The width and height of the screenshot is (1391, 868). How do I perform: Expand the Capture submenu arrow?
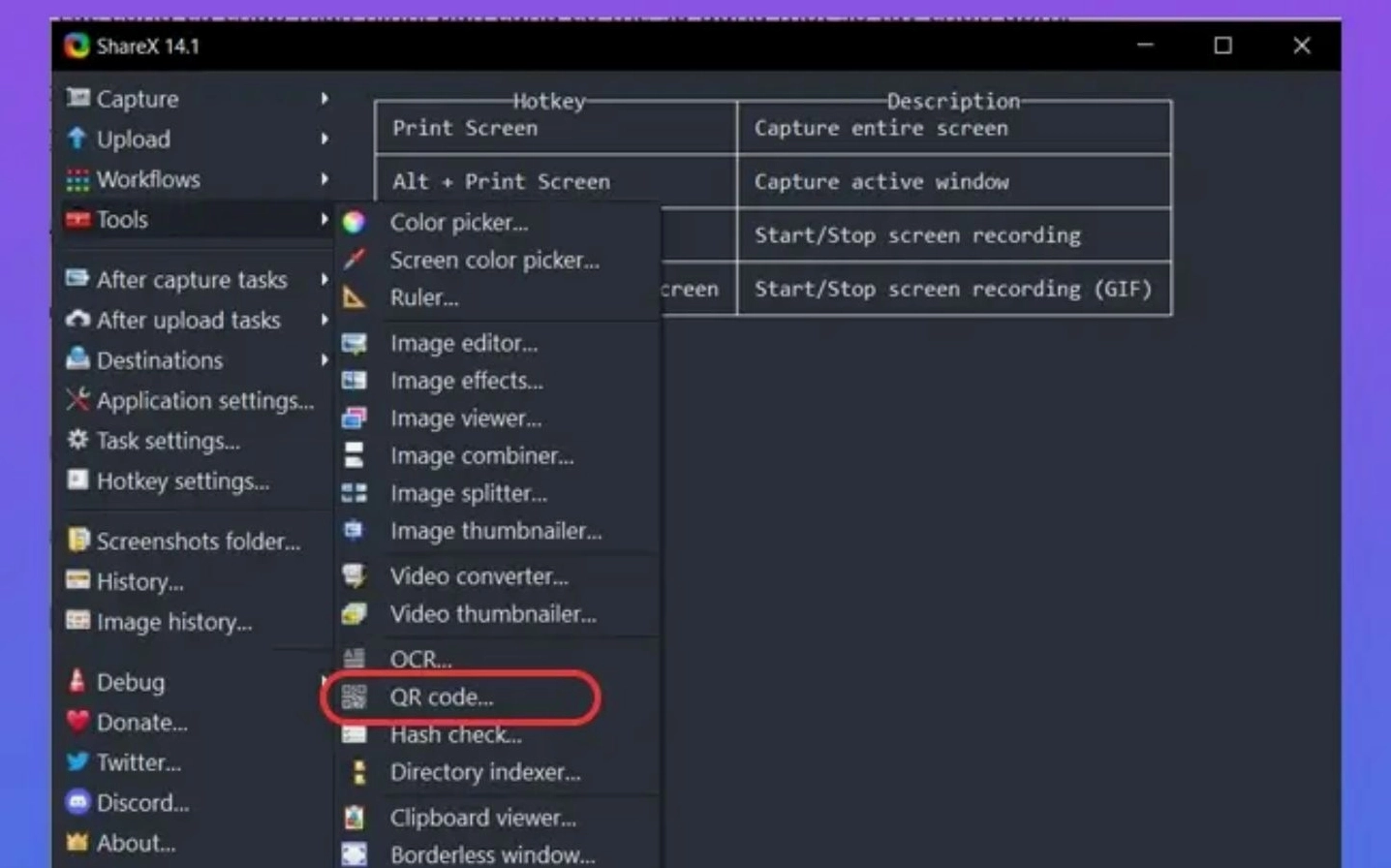[x=325, y=99]
